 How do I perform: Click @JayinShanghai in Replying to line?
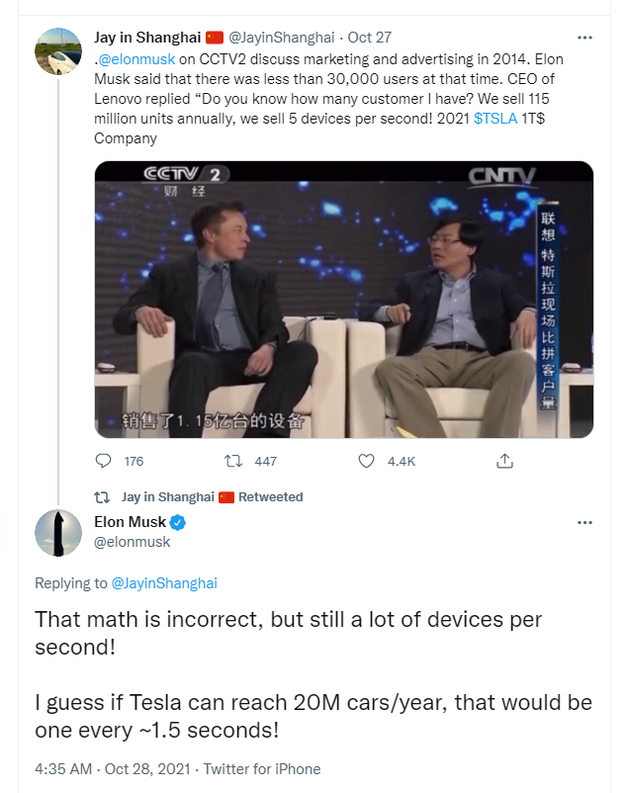click(x=164, y=583)
